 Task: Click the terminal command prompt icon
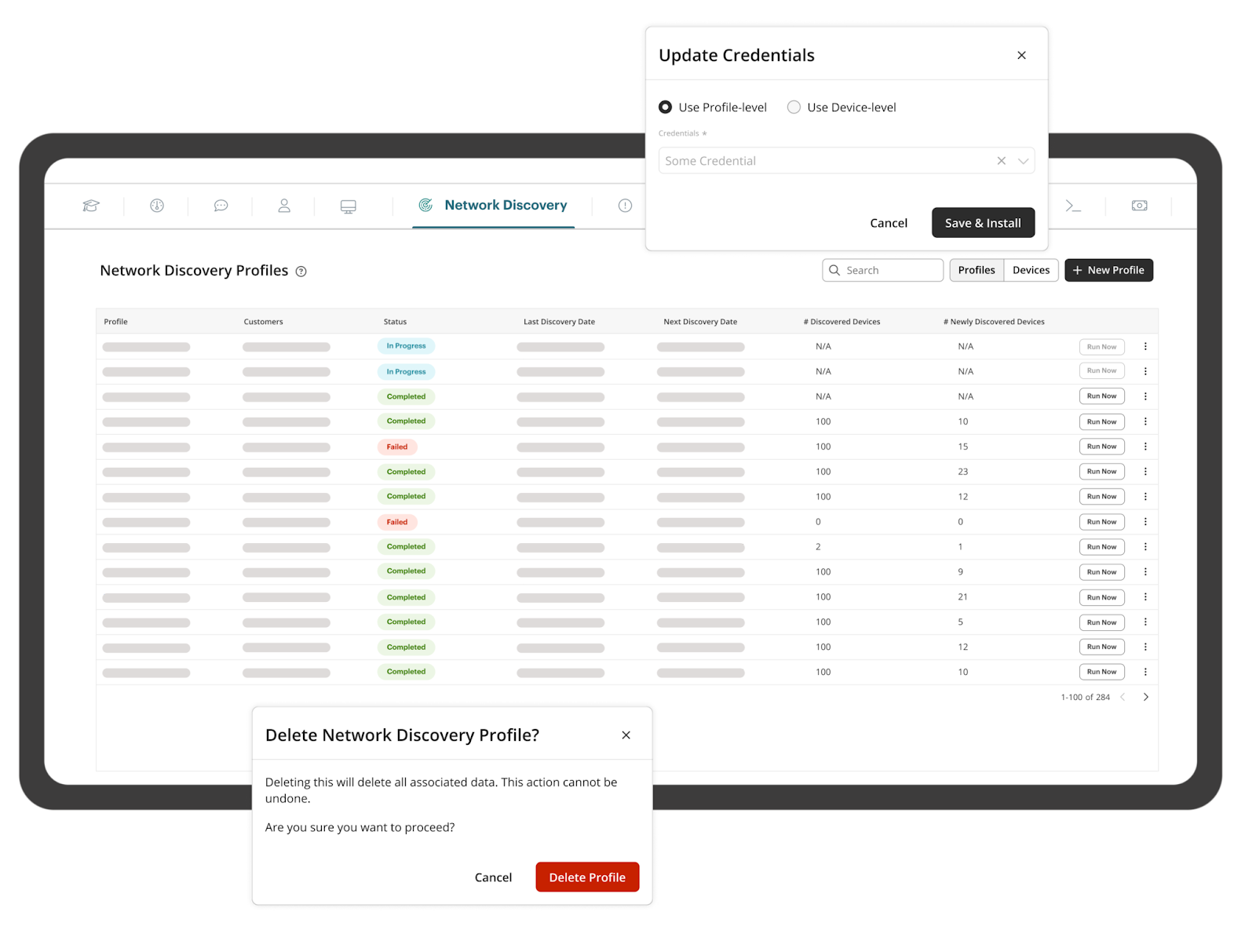tap(1073, 206)
